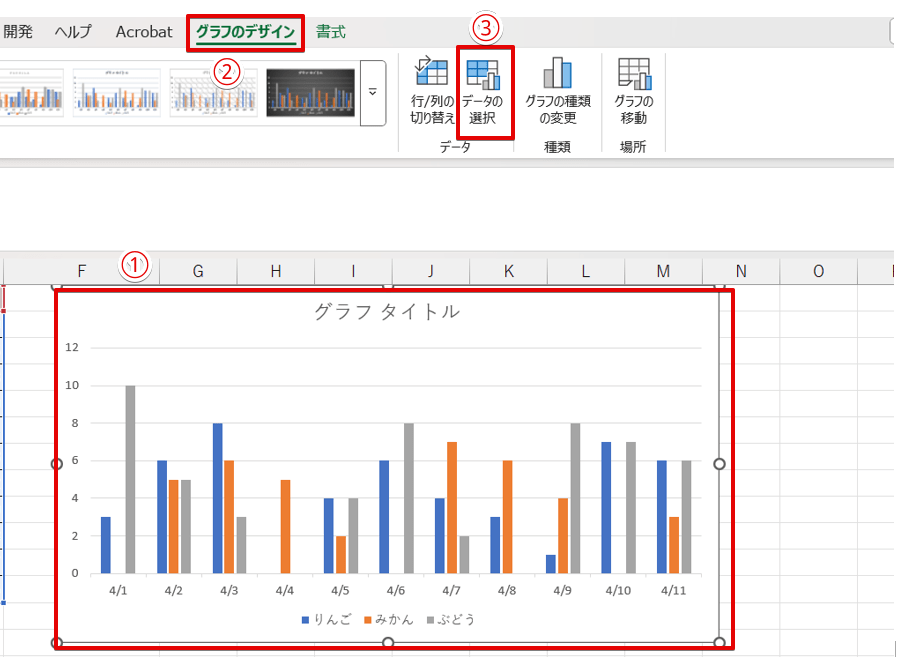This screenshot has width=897, height=657.
Task: Open the ヘルプ tab
Action: tap(73, 32)
